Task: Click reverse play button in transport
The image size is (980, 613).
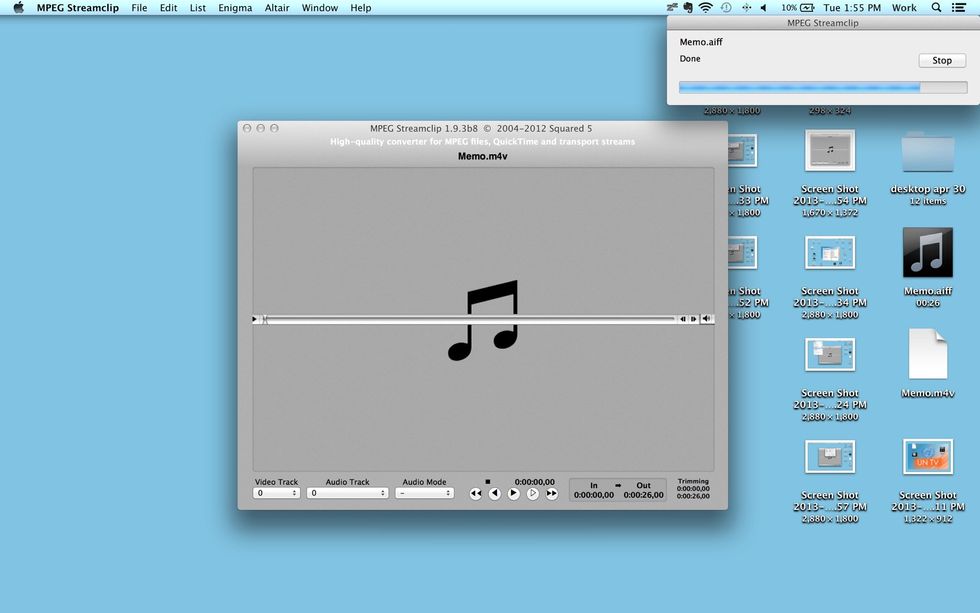Action: [494, 494]
